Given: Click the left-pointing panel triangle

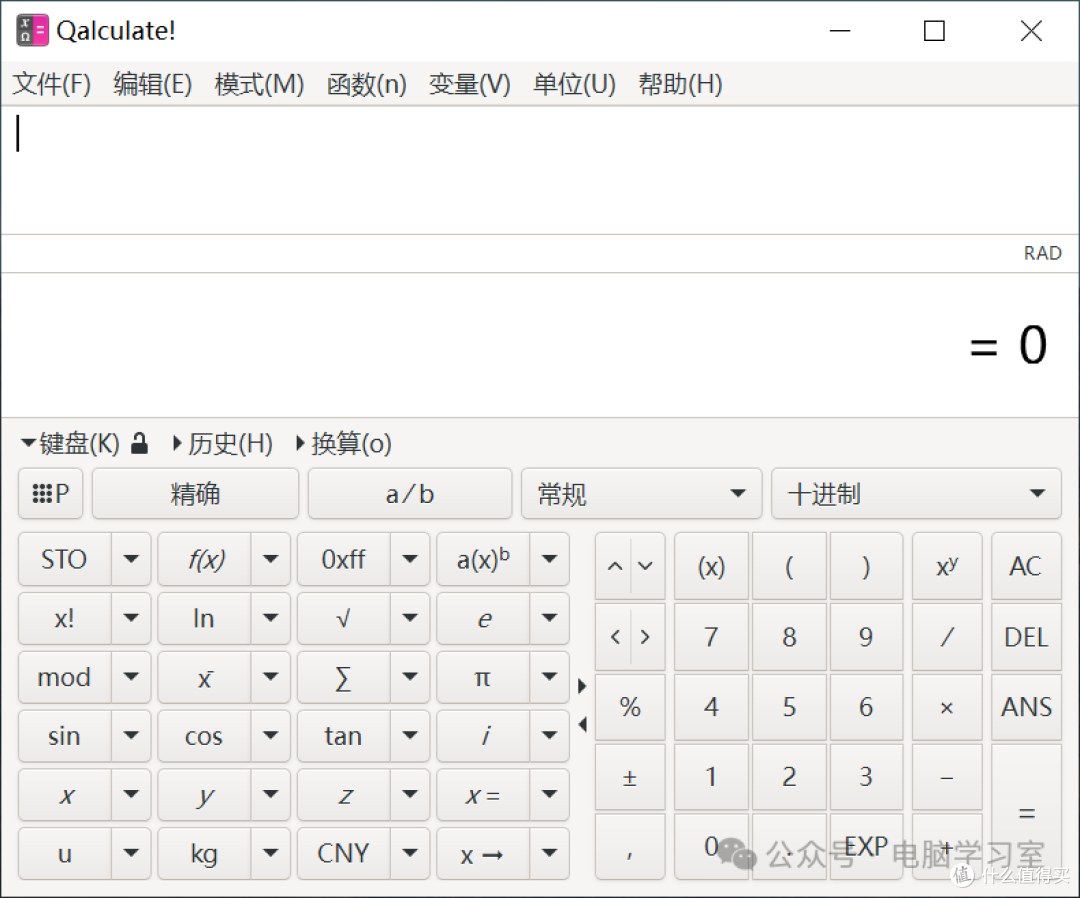Looking at the screenshot, I should 582,724.
